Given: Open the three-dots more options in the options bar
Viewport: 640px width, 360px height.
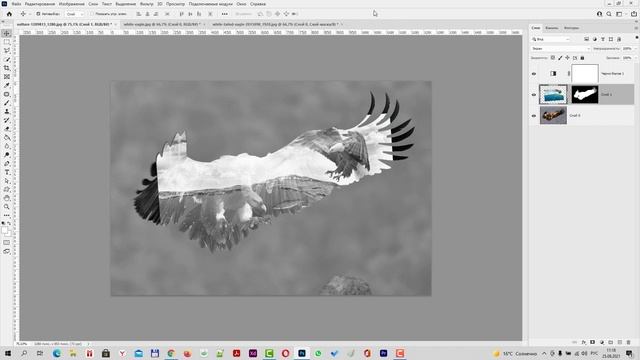Looking at the screenshot, I should pos(224,14).
